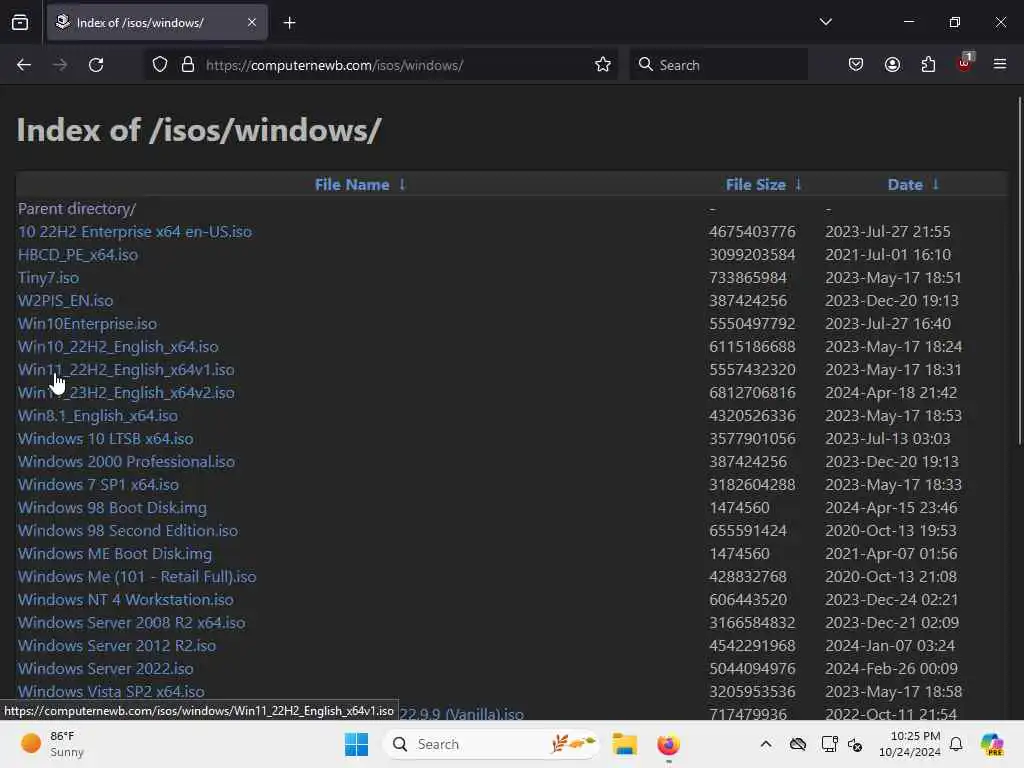Open Windows 10 LTSB x64.iso link
This screenshot has height=768, width=1024.
tap(105, 438)
